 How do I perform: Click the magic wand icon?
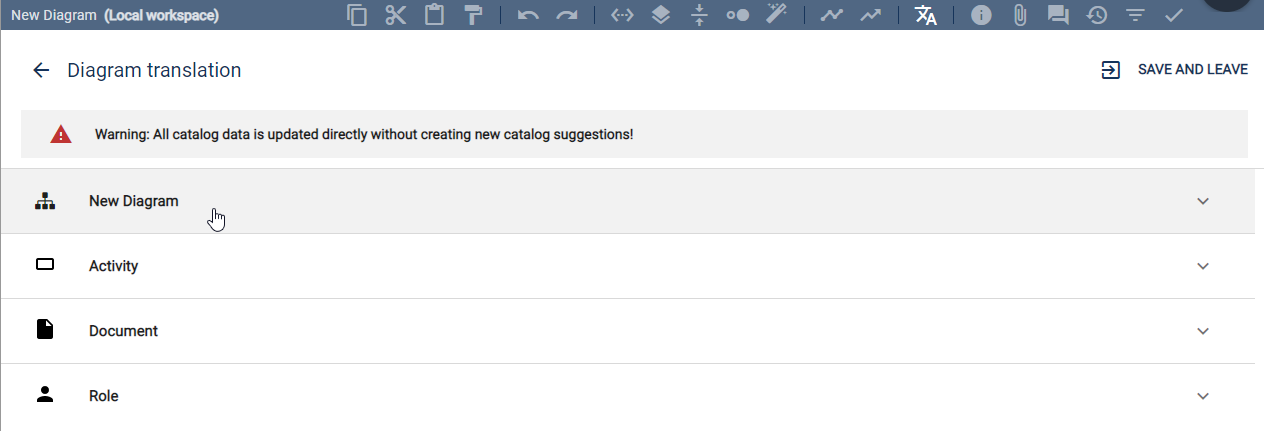coord(776,15)
